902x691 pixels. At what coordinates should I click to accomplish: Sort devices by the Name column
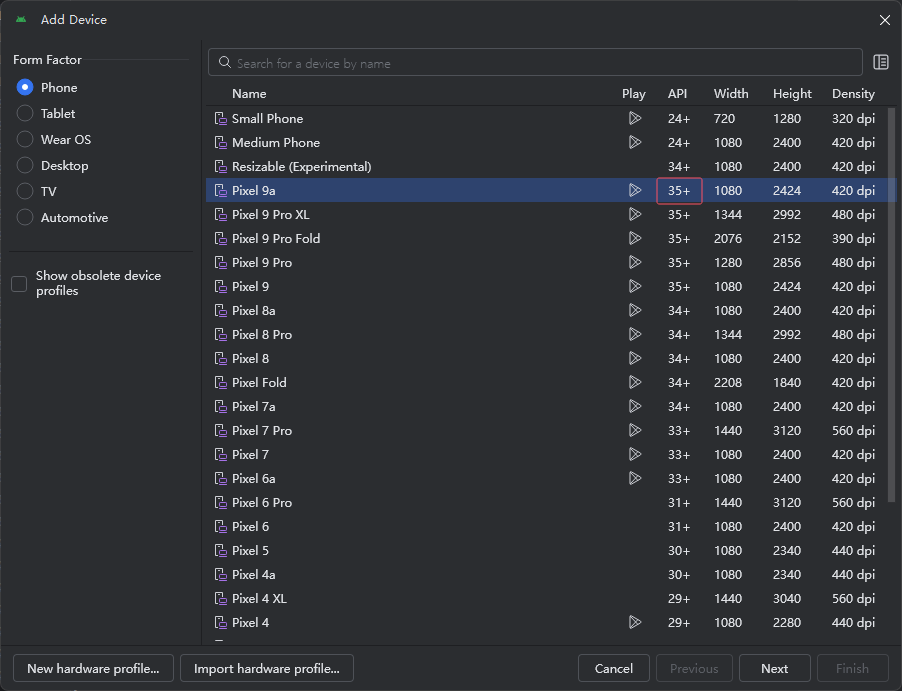[249, 94]
